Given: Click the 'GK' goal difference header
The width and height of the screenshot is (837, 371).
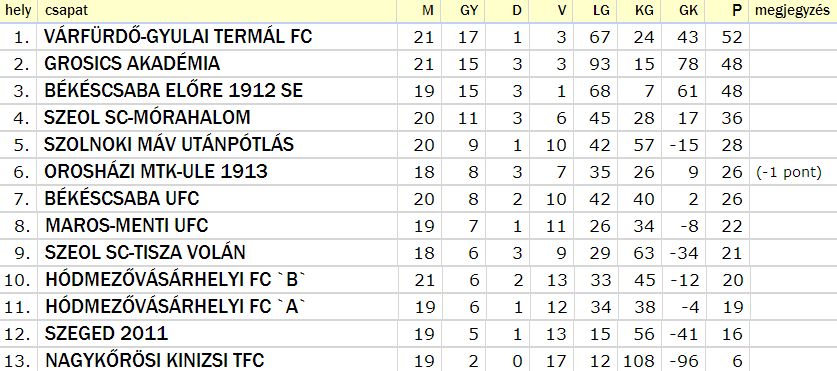Looking at the screenshot, I should pos(689,11).
